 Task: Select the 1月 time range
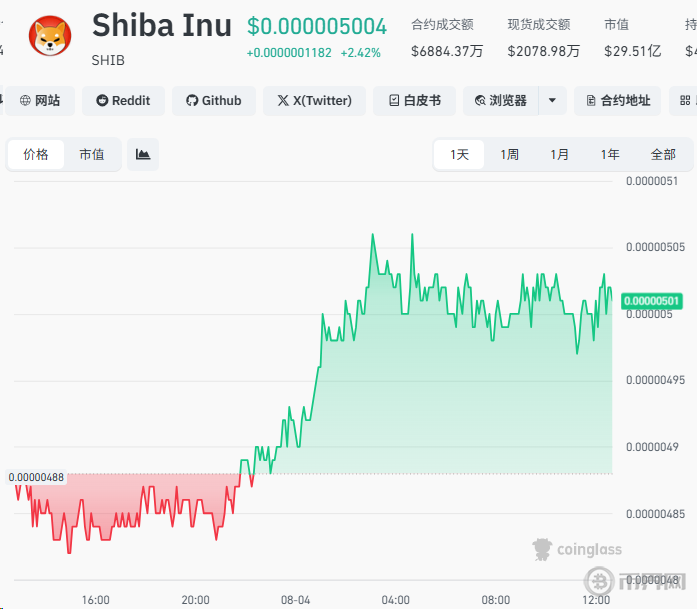560,154
